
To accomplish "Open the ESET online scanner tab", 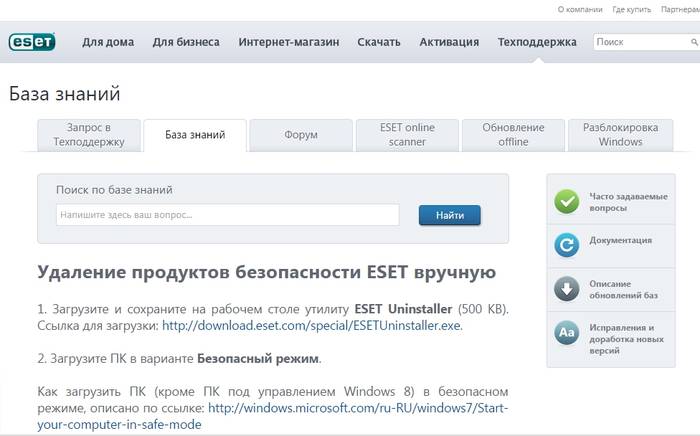I will [x=407, y=135].
